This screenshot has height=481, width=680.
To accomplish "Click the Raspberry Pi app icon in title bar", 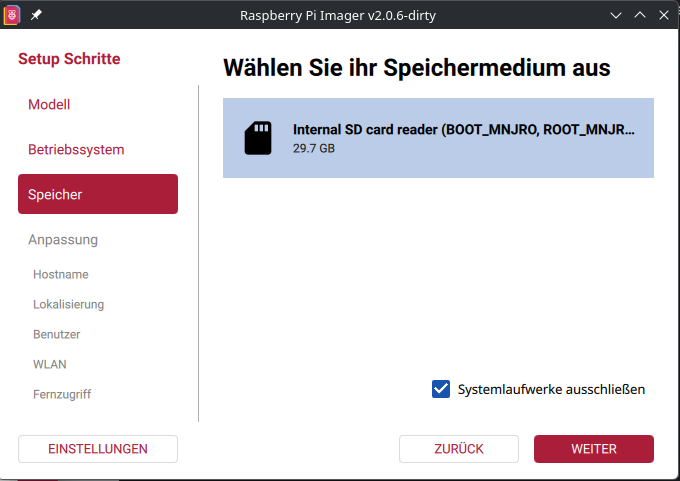I will coord(13,15).
